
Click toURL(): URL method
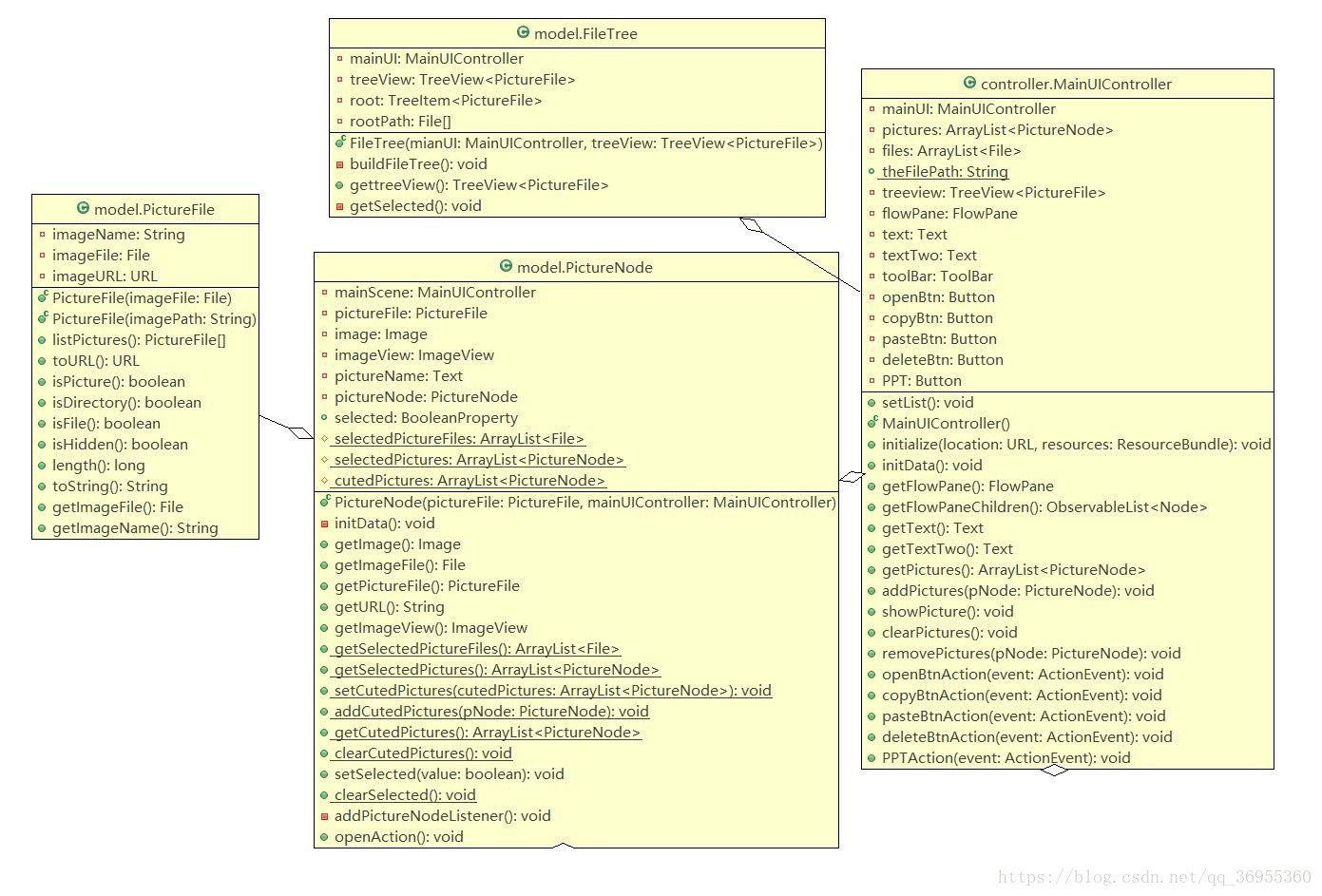pos(96,361)
